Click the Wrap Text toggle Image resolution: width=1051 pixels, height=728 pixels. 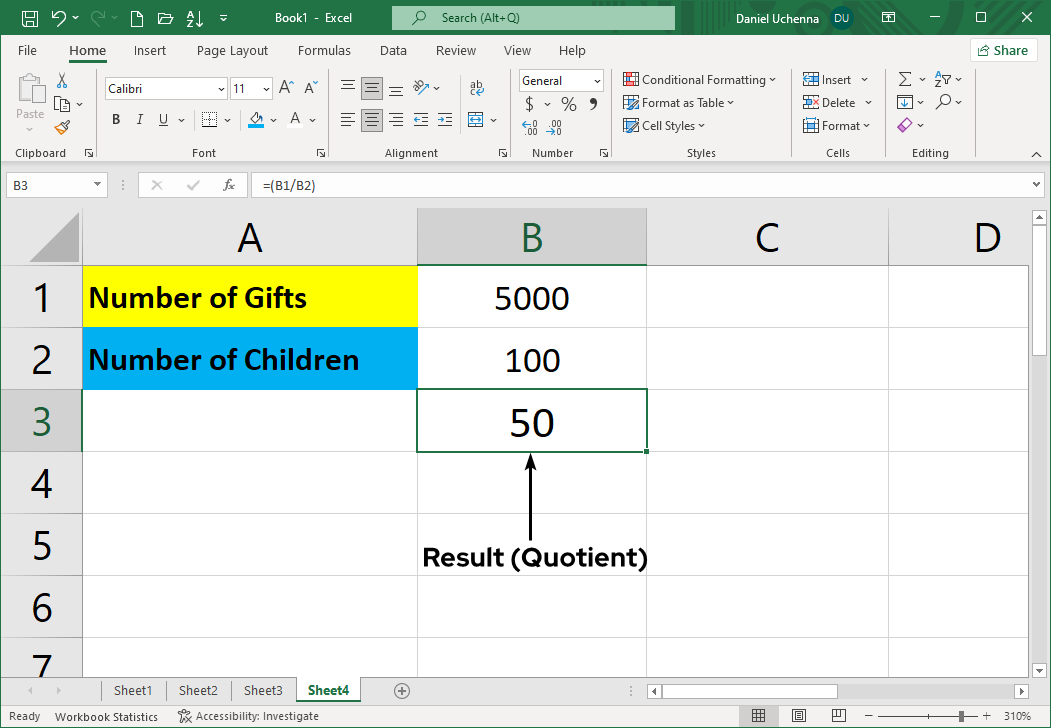coord(477,88)
